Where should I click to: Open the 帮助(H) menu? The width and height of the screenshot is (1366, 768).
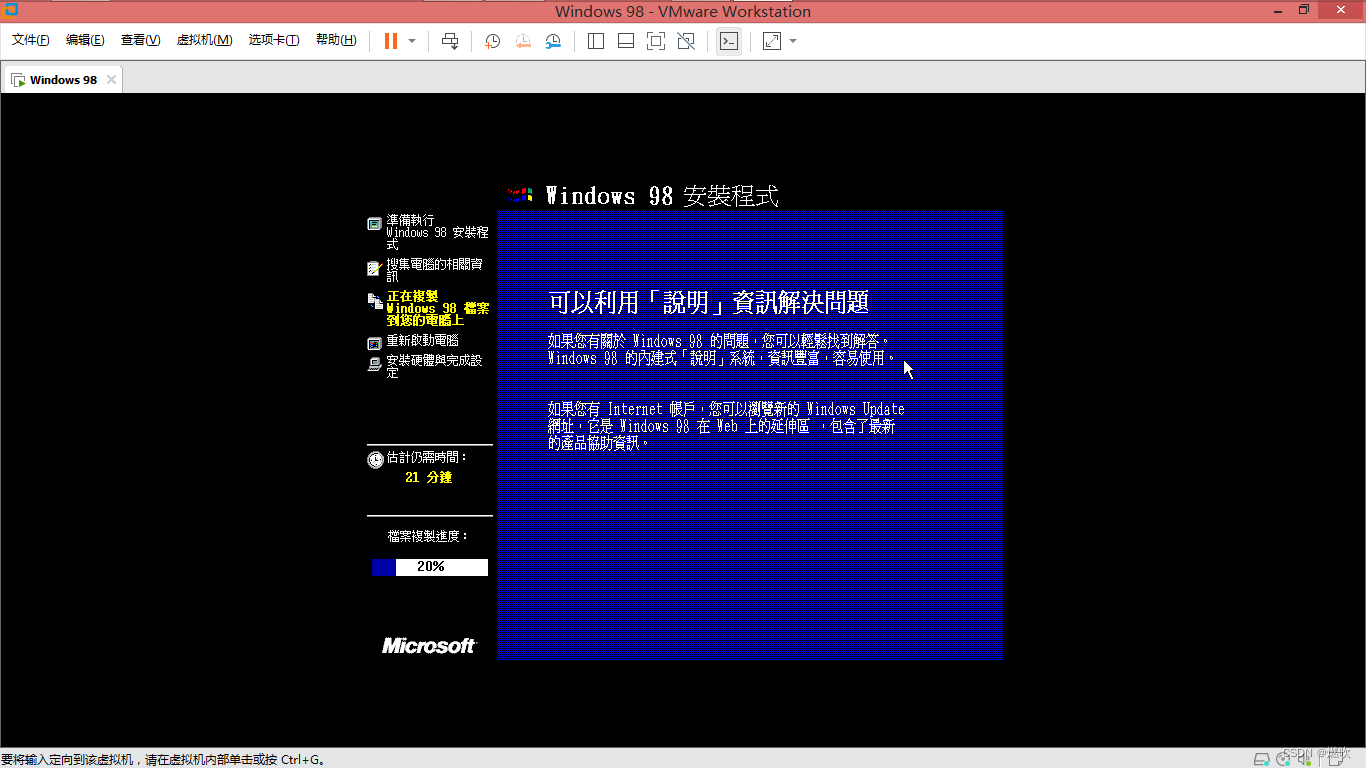336,40
